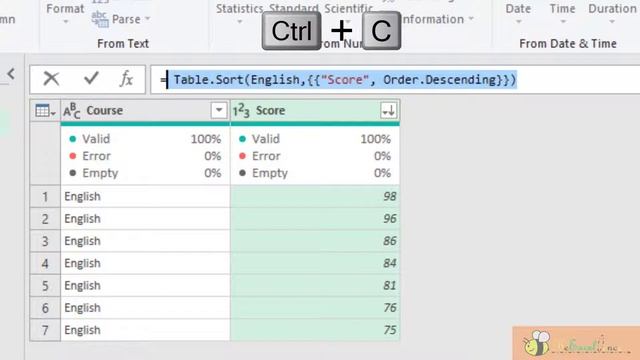Viewport: 640px width, 360px height.
Task: Cancel the formula edit with the X icon
Action: point(51,79)
